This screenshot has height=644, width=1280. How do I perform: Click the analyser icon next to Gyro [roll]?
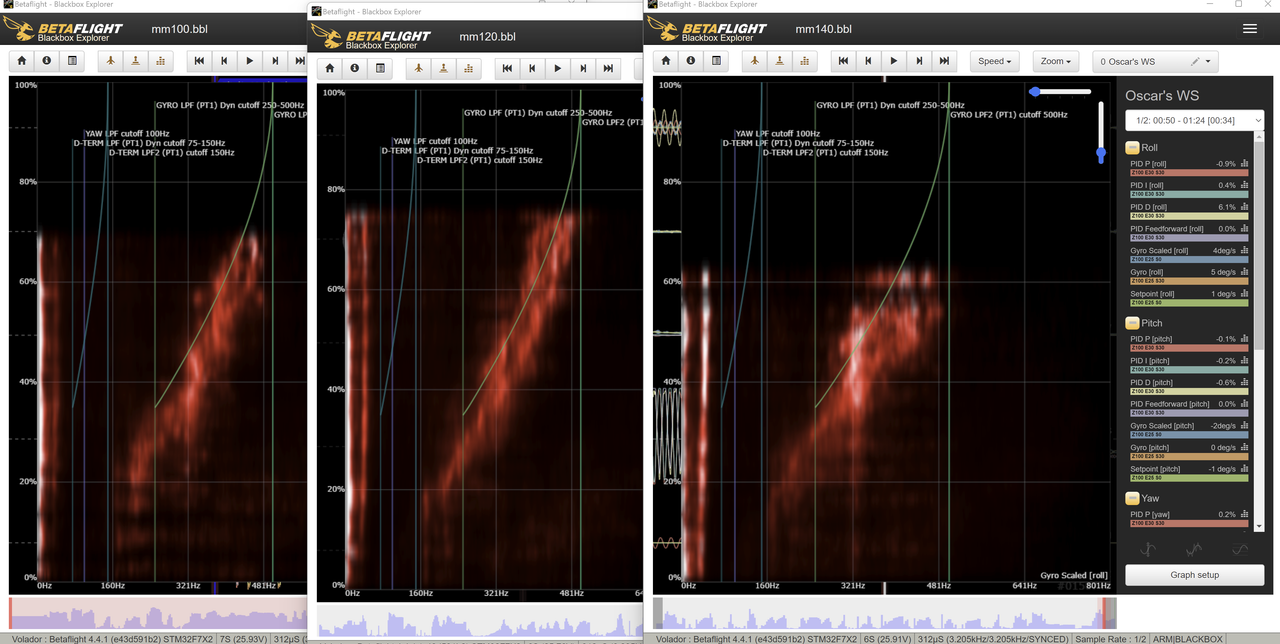click(1245, 272)
